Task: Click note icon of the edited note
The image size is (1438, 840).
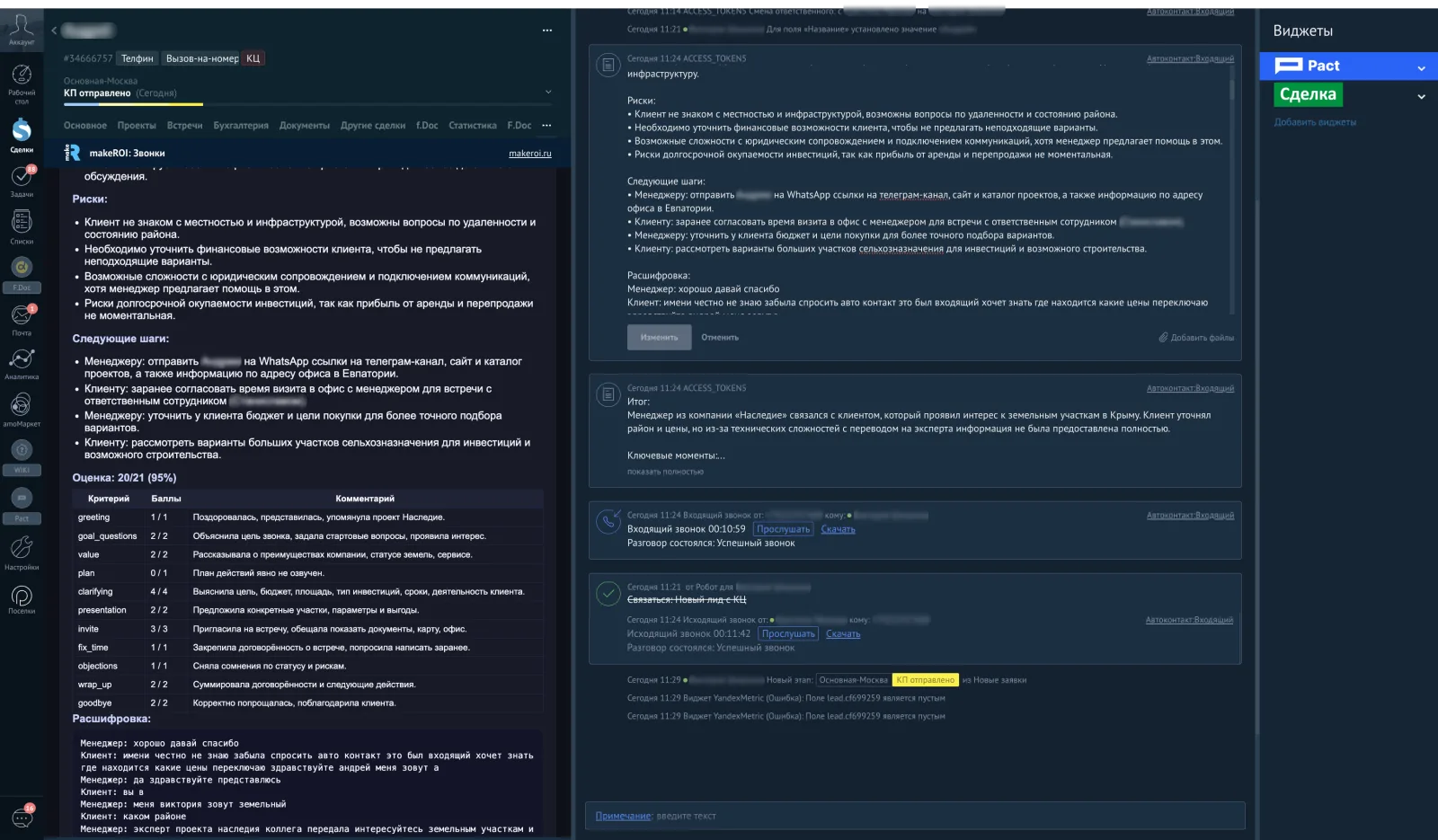Action: point(608,64)
